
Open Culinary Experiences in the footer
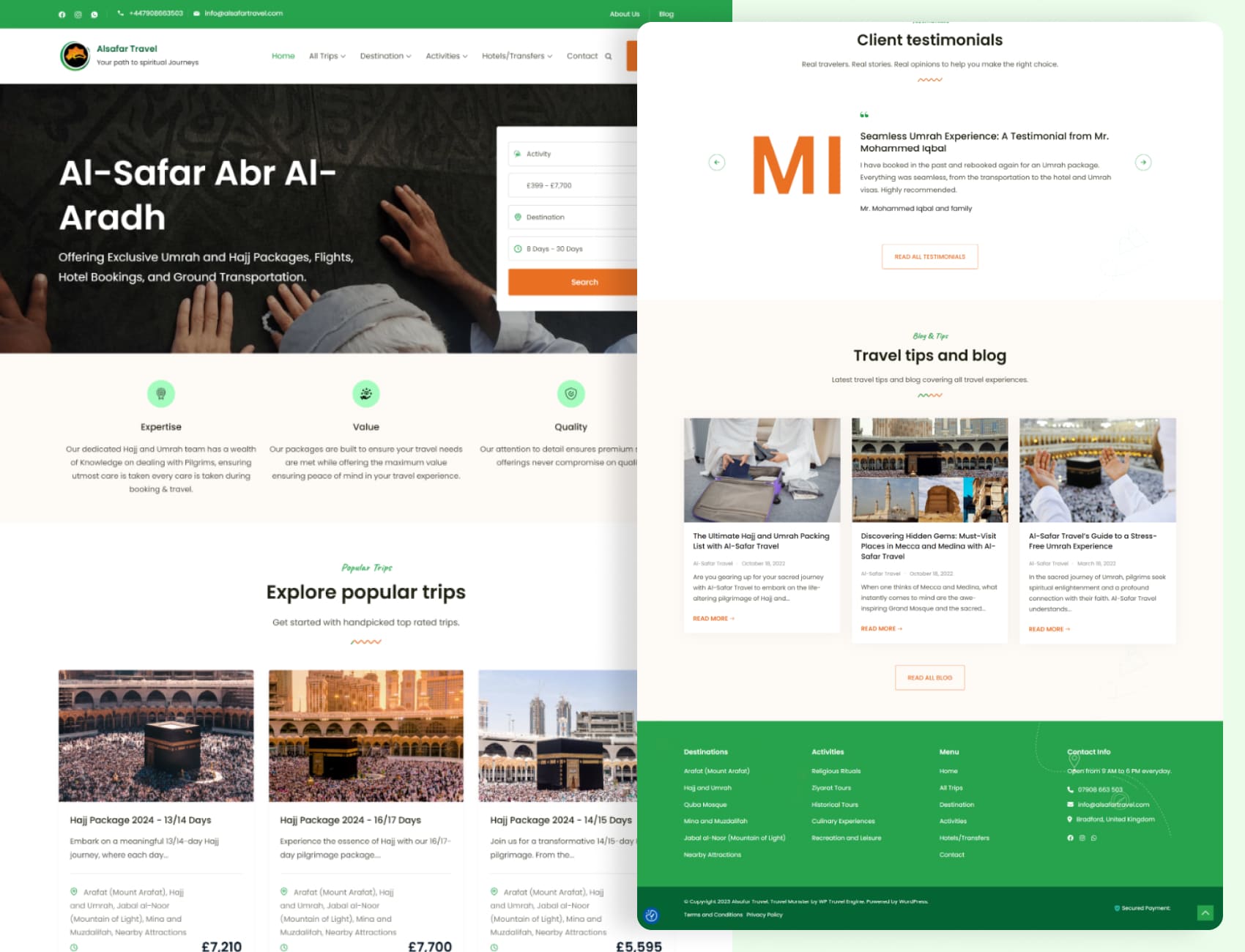(x=844, y=822)
